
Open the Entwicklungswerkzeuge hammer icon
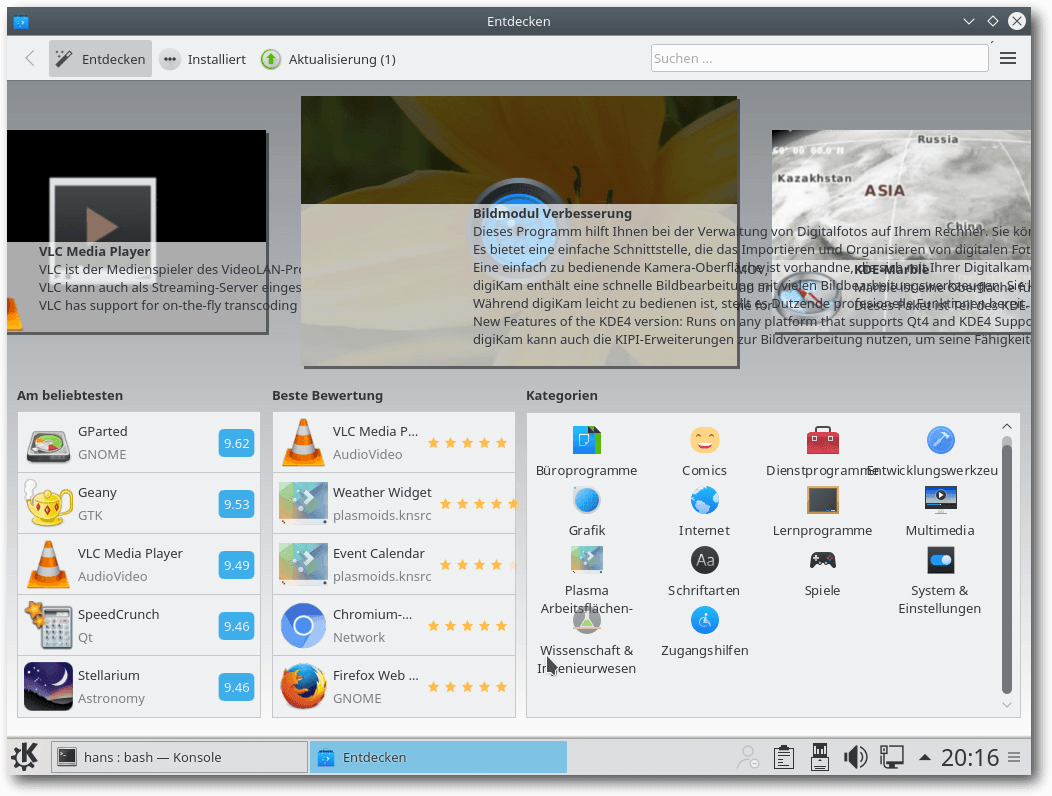(940, 440)
